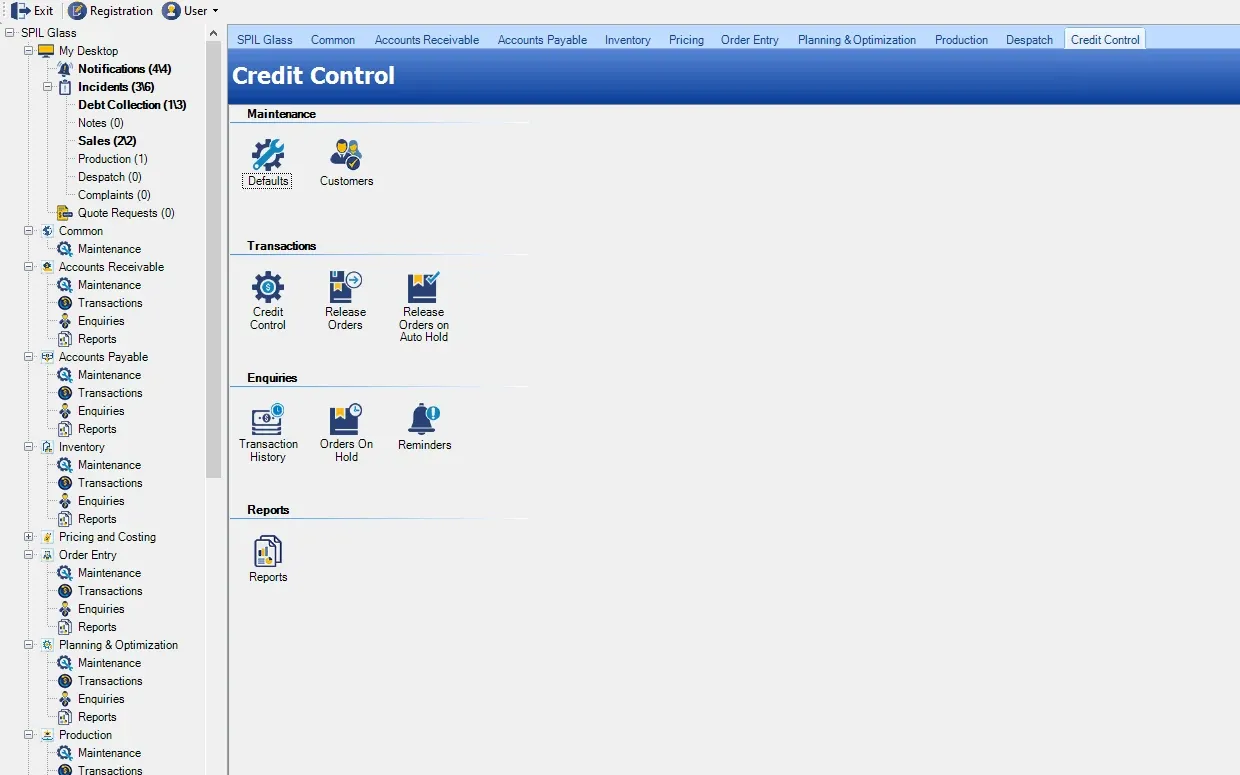This screenshot has height=775, width=1240.
Task: Collapse the My Desktop tree node
Action: tap(29, 51)
